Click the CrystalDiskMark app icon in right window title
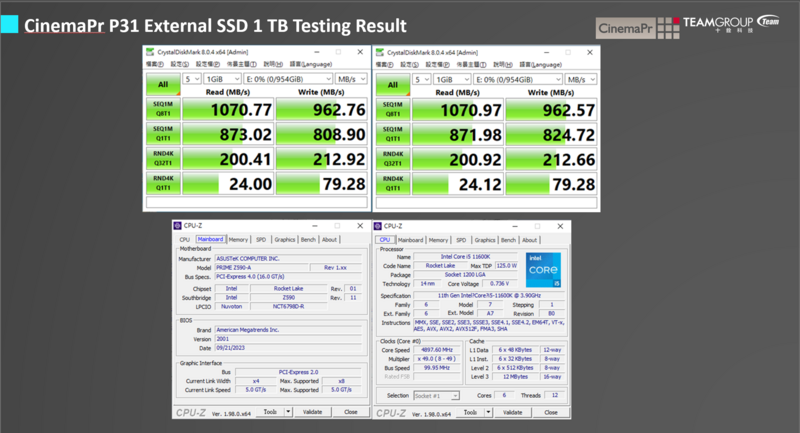800x433 pixels. pos(380,53)
